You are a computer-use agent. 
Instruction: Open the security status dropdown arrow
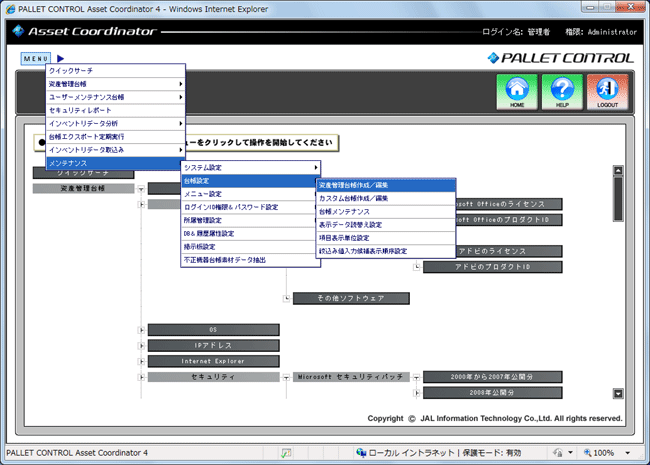pos(570,453)
